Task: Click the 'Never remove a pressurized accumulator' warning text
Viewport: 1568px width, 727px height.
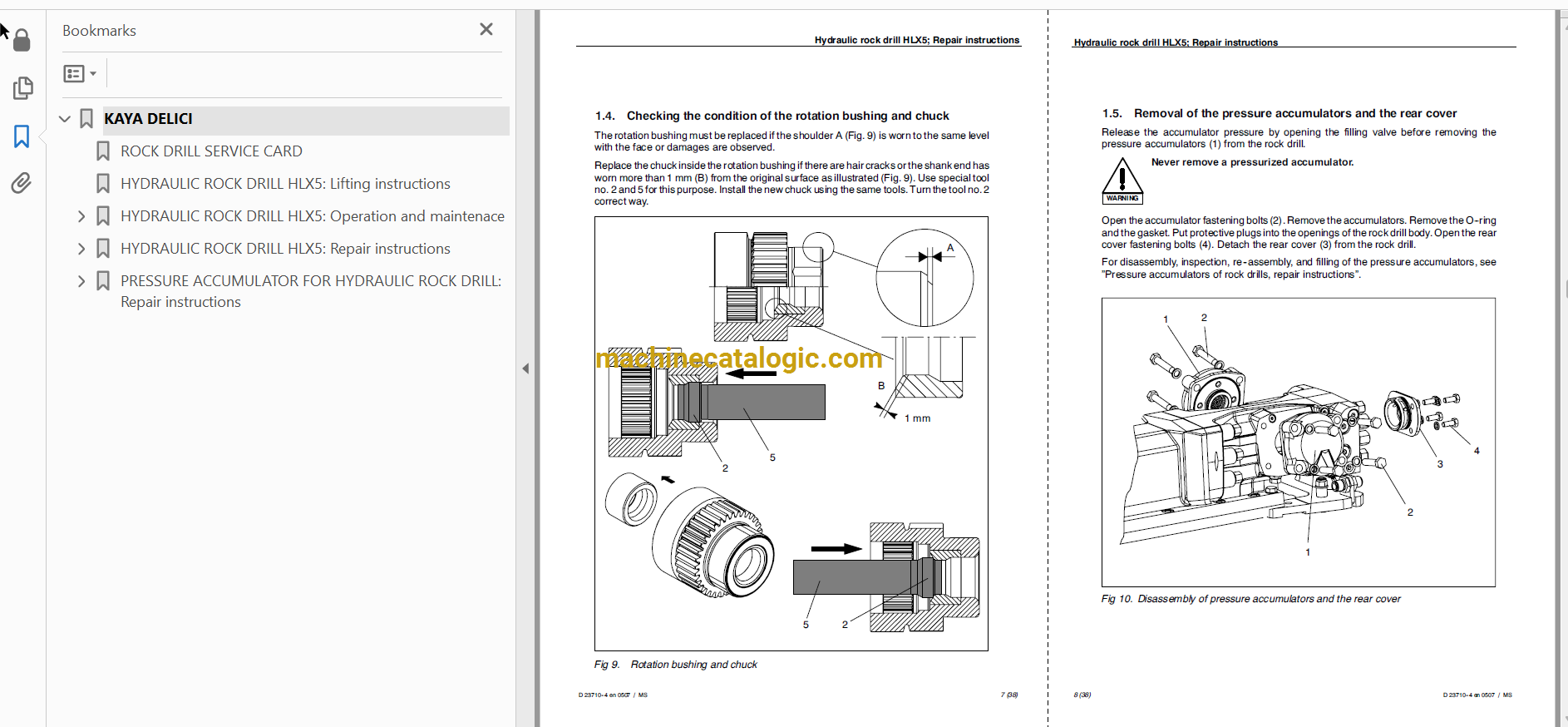Action: [x=1252, y=162]
